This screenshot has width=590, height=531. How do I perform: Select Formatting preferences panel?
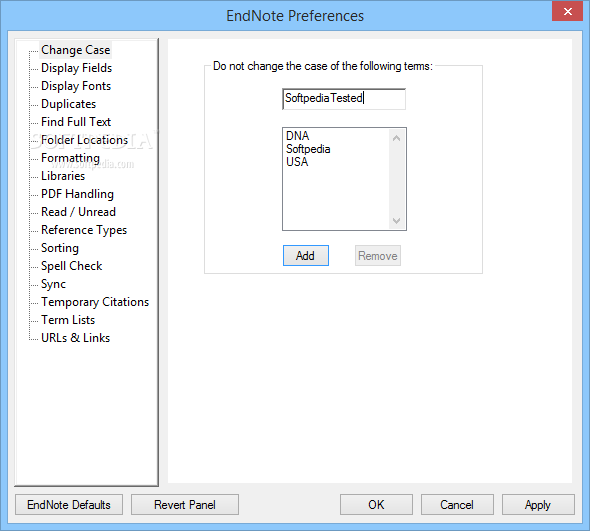pyautogui.click(x=70, y=158)
